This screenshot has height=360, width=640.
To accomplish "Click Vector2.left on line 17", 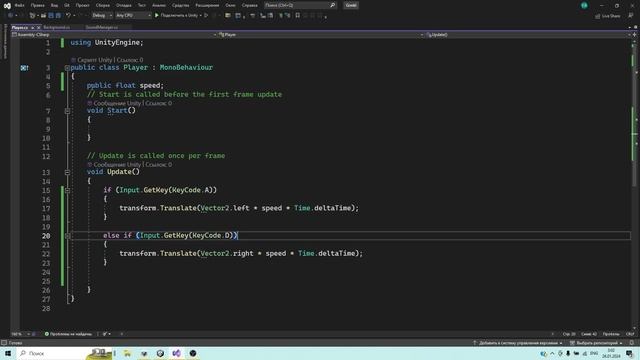I will pos(225,208).
